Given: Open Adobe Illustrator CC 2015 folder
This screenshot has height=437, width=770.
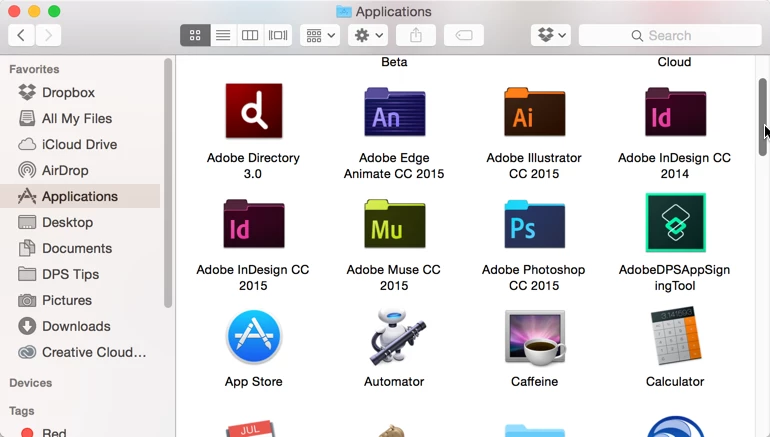Looking at the screenshot, I should pyautogui.click(x=534, y=111).
